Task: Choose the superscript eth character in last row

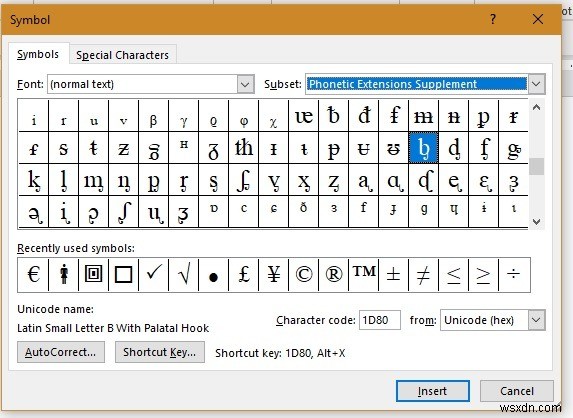Action: pos(303,212)
